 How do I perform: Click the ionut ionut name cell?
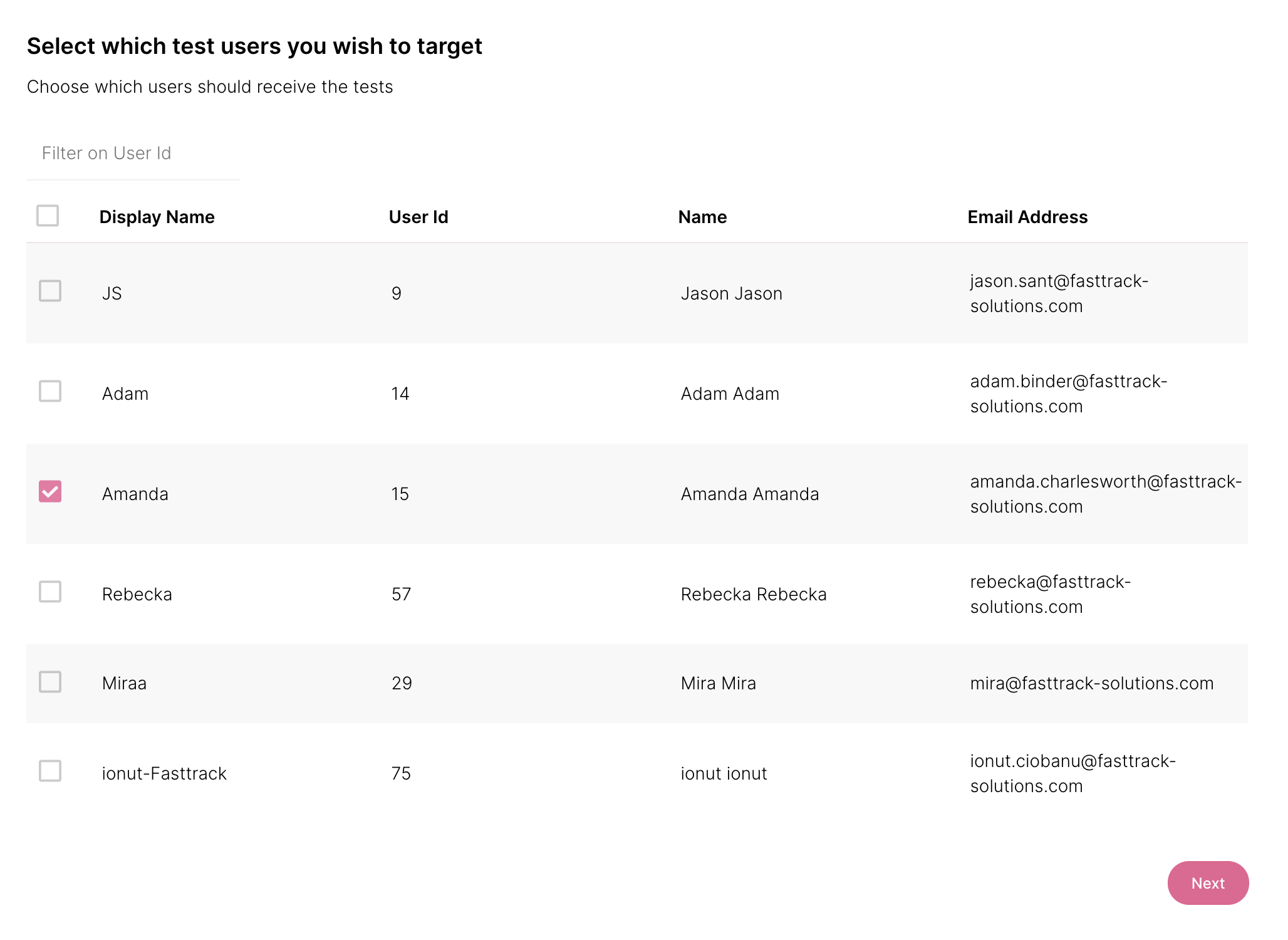tap(724, 773)
